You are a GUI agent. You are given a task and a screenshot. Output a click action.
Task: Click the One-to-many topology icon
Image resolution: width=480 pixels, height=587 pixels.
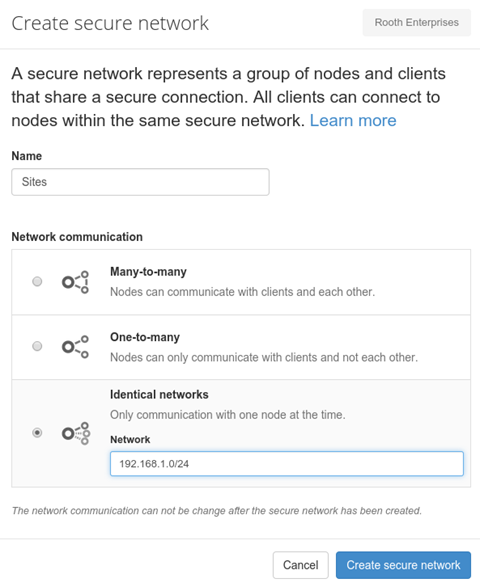pos(75,347)
